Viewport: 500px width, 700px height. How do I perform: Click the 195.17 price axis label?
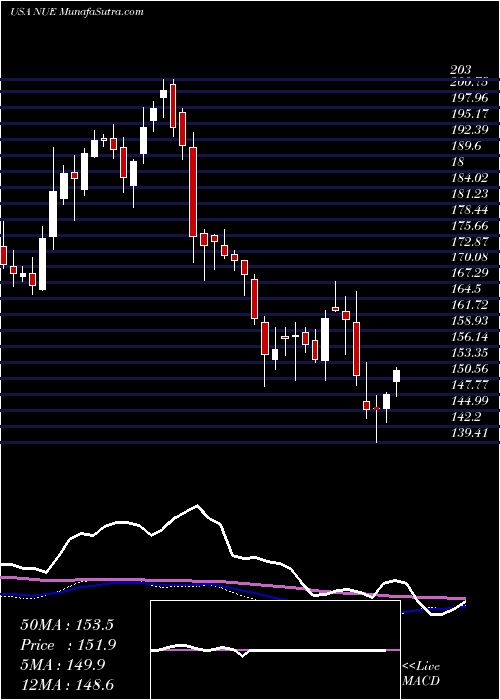click(469, 114)
